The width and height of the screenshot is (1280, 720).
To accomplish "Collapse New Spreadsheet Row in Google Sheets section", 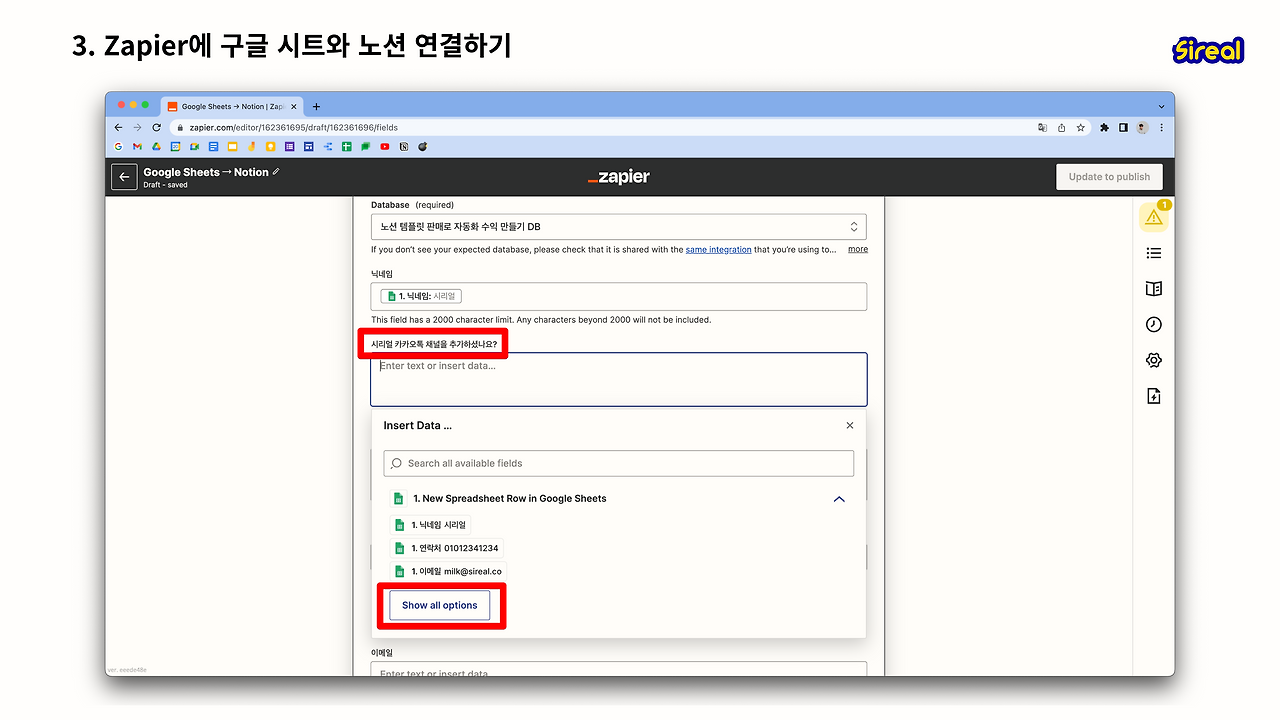I will (x=839, y=499).
